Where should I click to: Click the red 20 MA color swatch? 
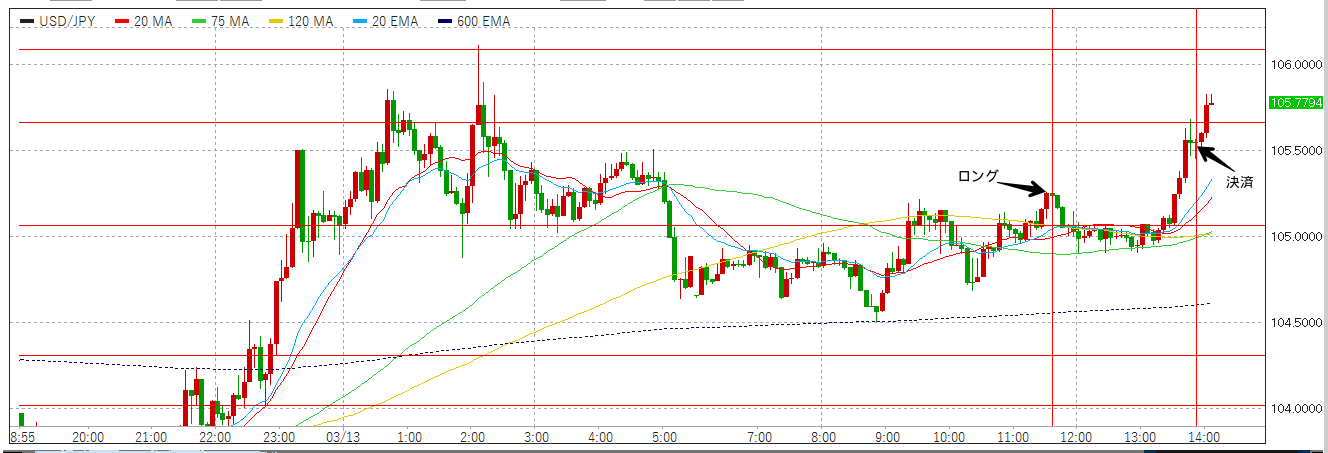coord(123,21)
